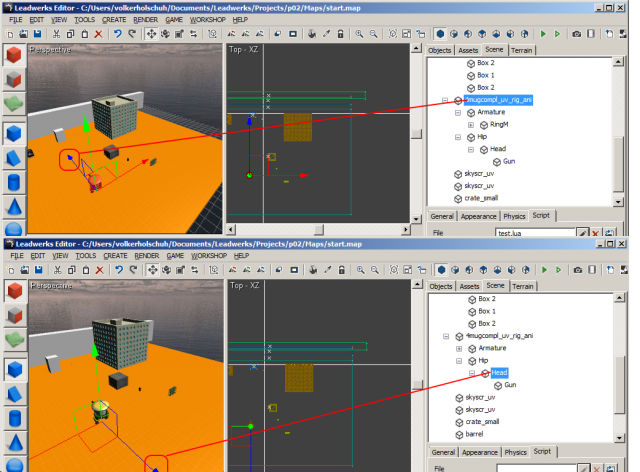640x472 pixels.
Task: Select the cone primitive in lower window sidebar
Action: tap(14, 443)
